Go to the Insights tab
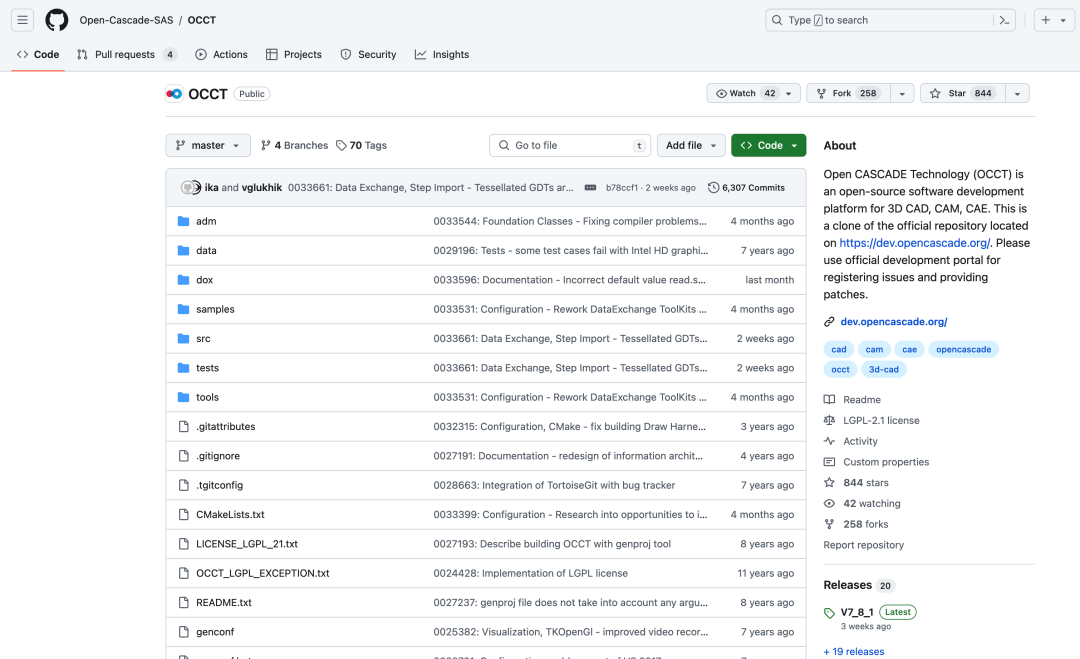 tap(442, 54)
